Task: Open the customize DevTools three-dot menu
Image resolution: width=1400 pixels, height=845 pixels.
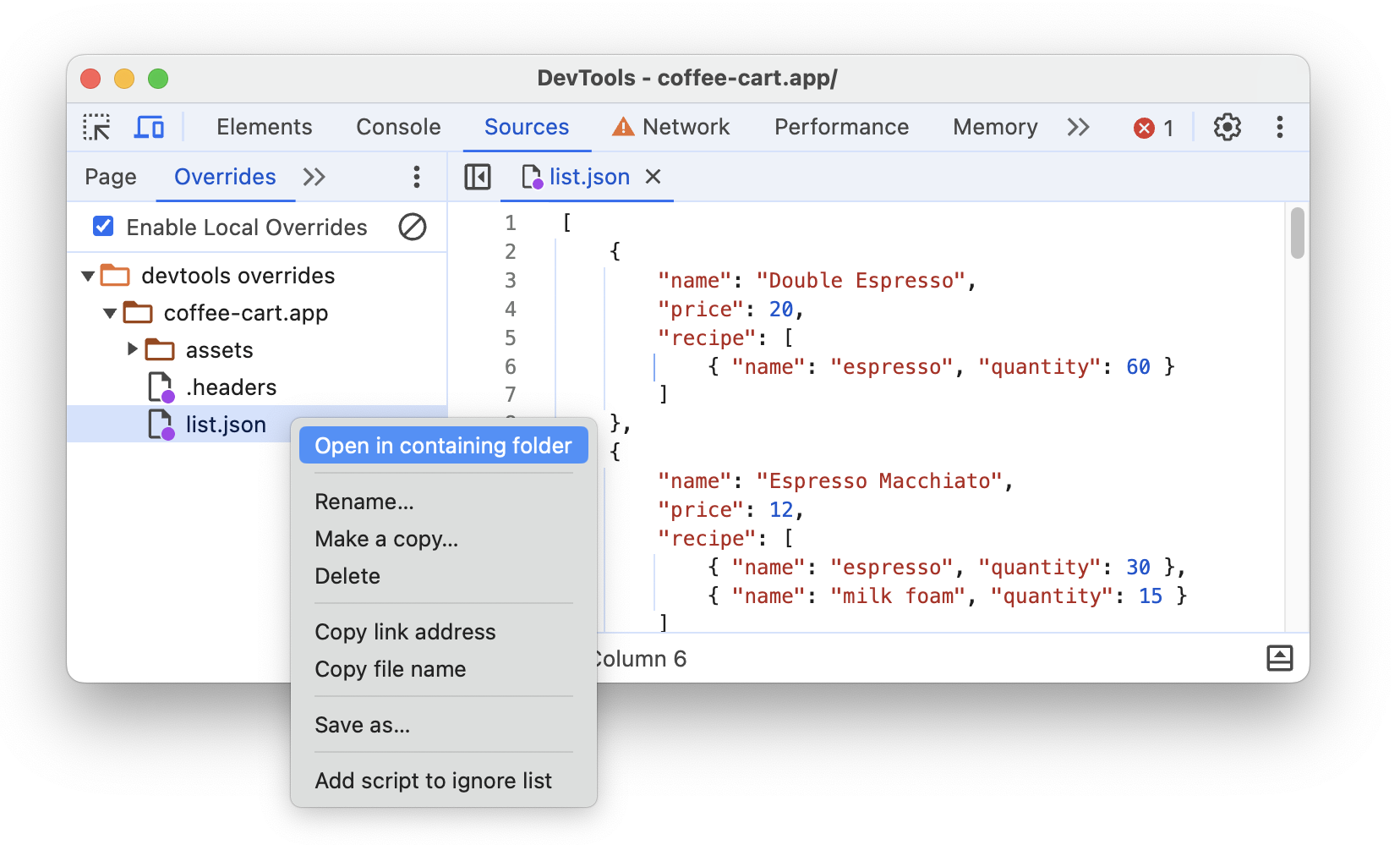Action: click(1280, 127)
